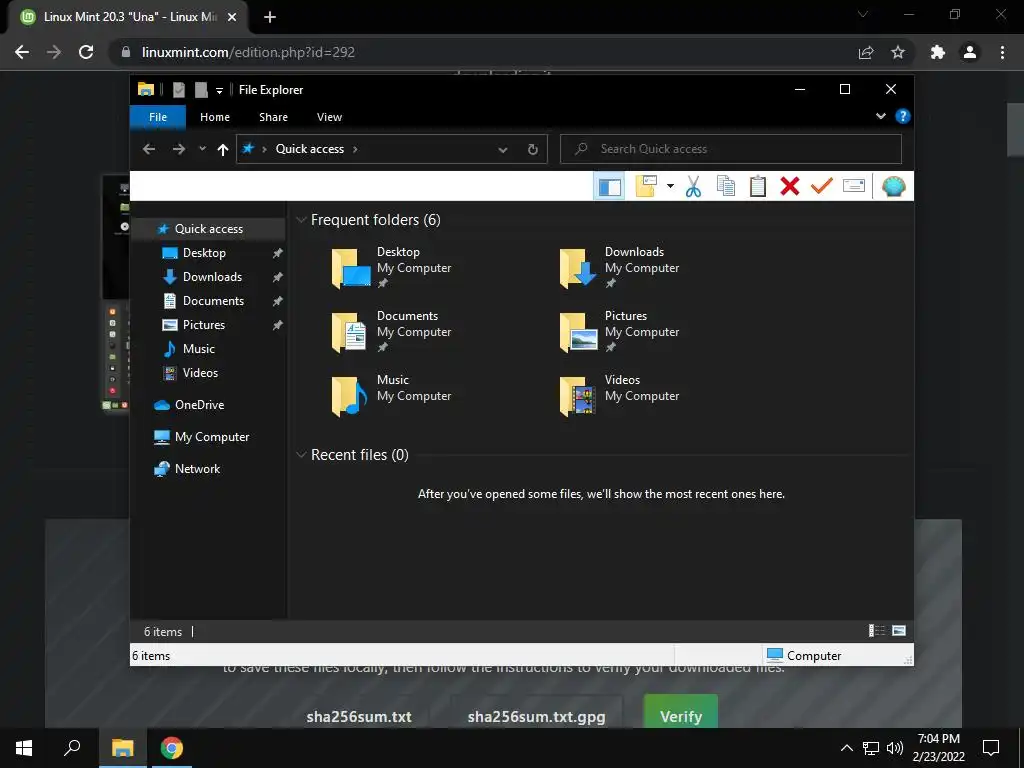Open Downloads in the navigation pane

[212, 277]
